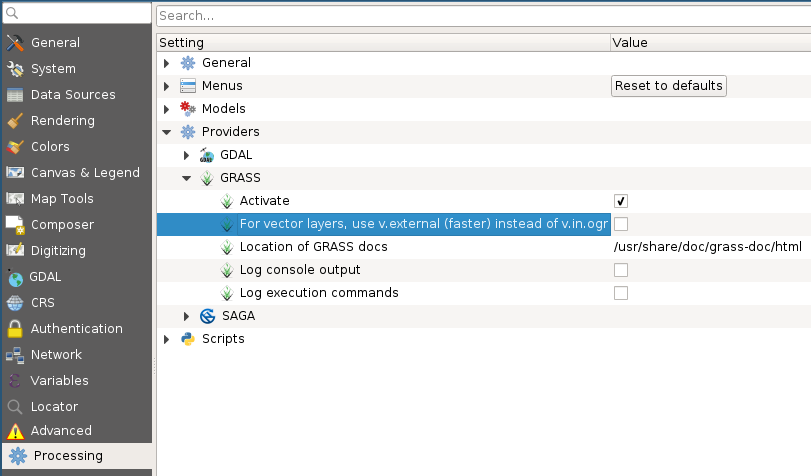The height and width of the screenshot is (476, 811).
Task: Click the Variables epsilon icon
Action: click(x=15, y=381)
